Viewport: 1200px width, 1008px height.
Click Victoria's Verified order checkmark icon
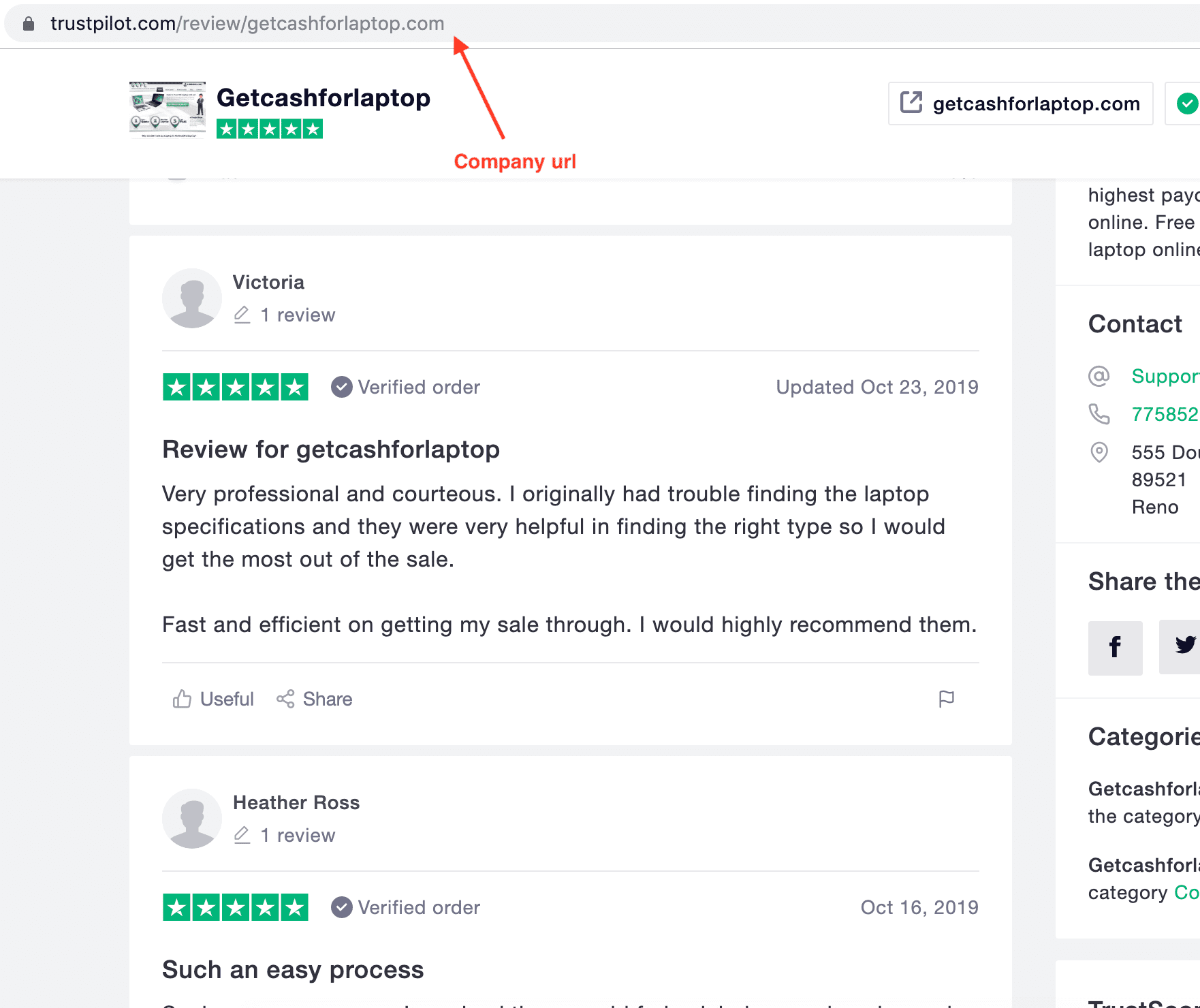click(342, 387)
